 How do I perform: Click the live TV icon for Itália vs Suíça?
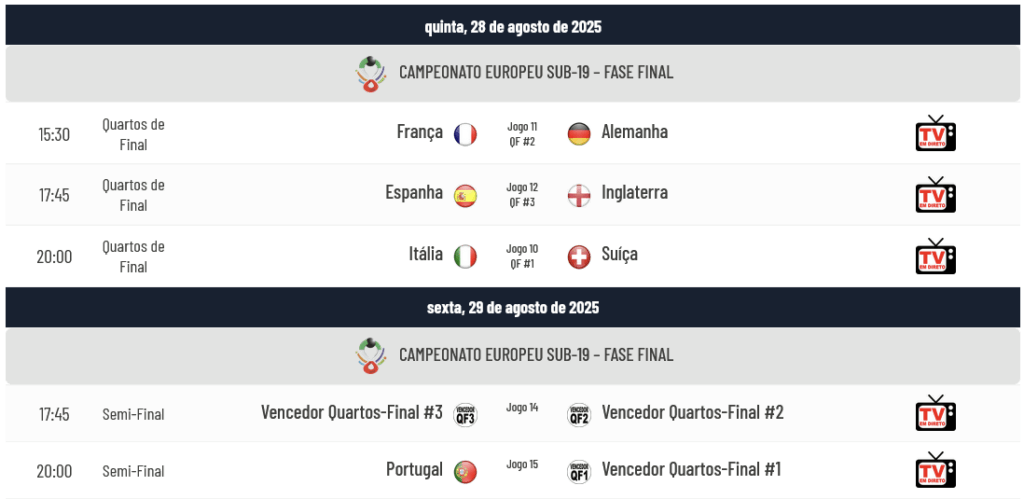point(935,256)
